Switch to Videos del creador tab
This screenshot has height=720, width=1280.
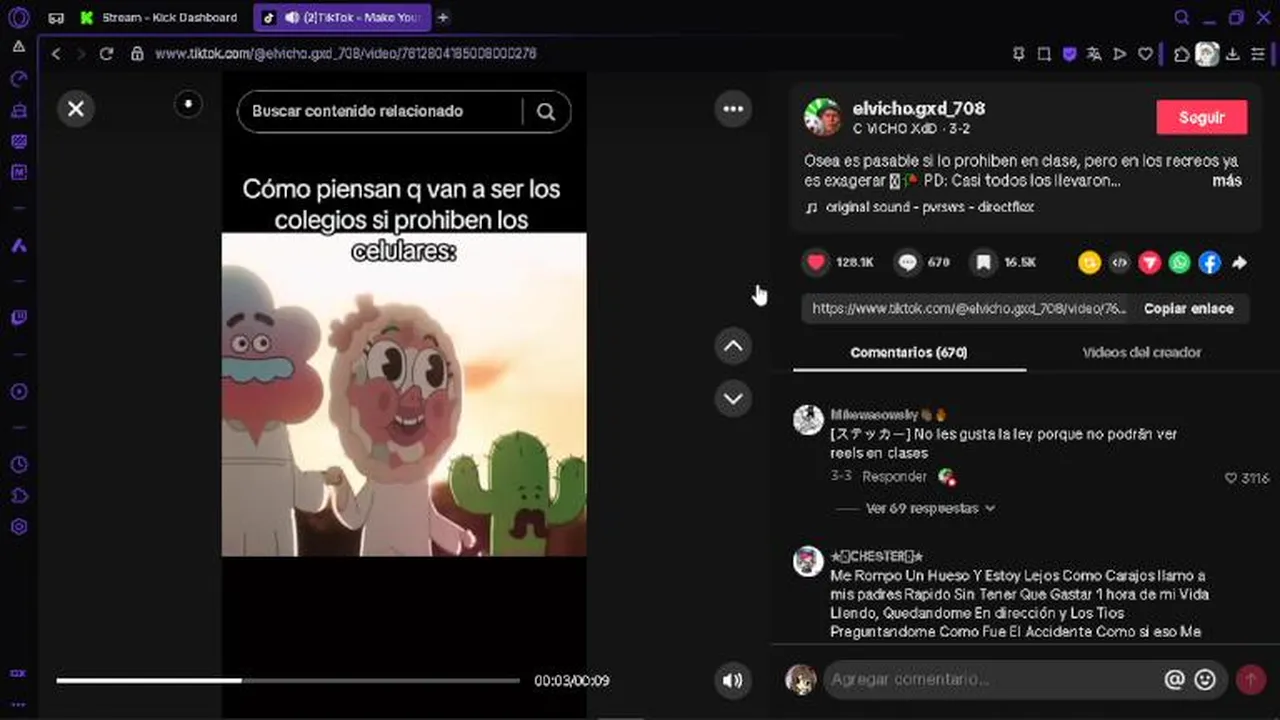[x=1142, y=352]
